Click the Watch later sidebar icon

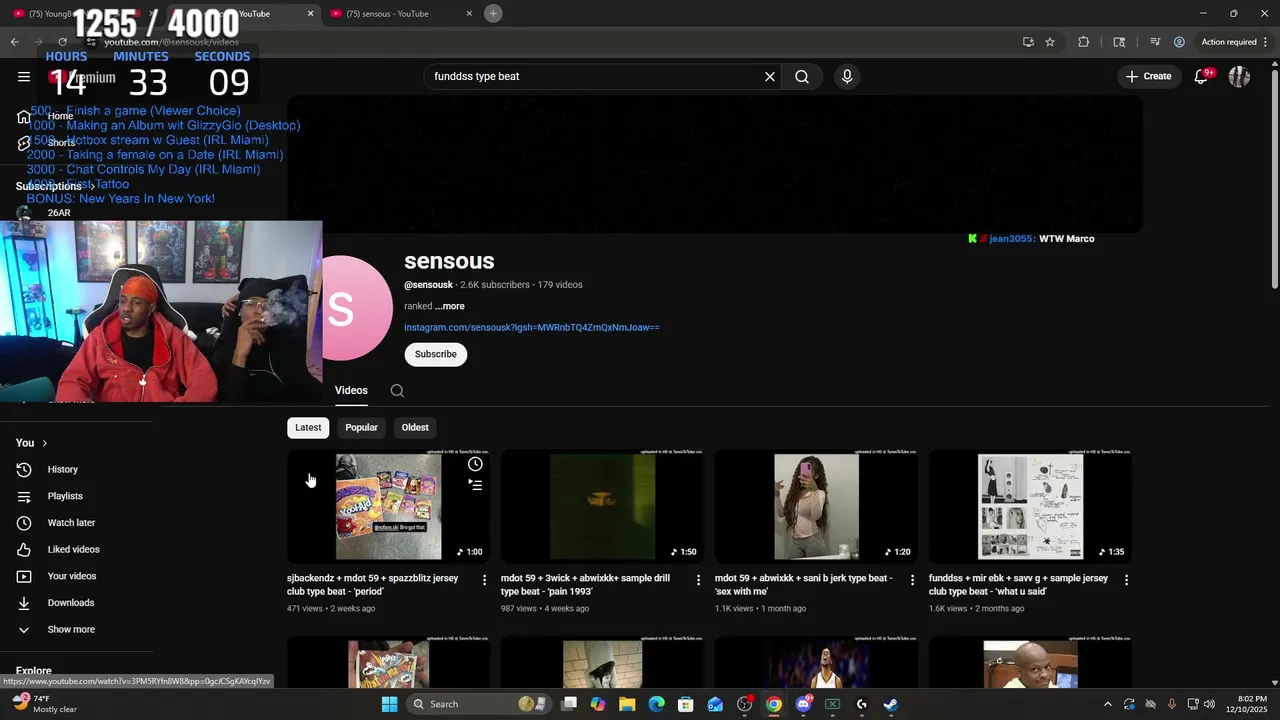point(24,523)
